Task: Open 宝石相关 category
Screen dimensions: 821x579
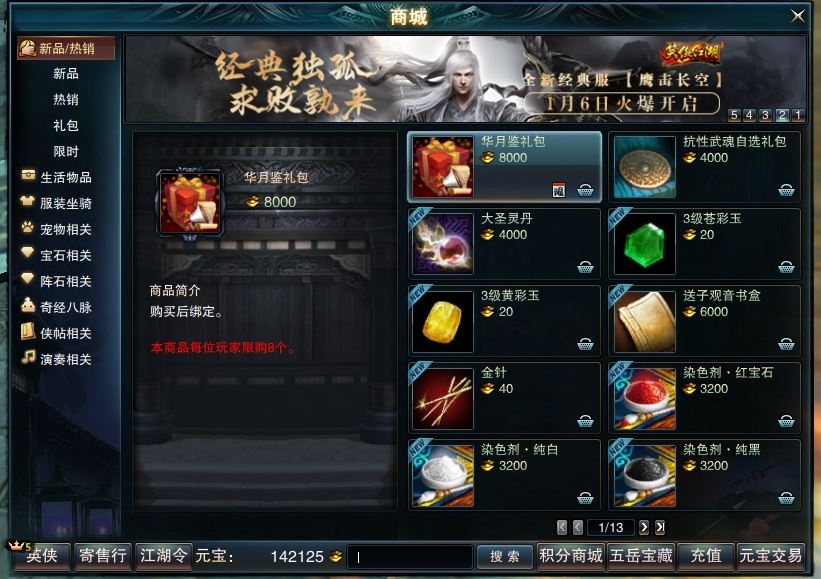Action: click(57, 255)
